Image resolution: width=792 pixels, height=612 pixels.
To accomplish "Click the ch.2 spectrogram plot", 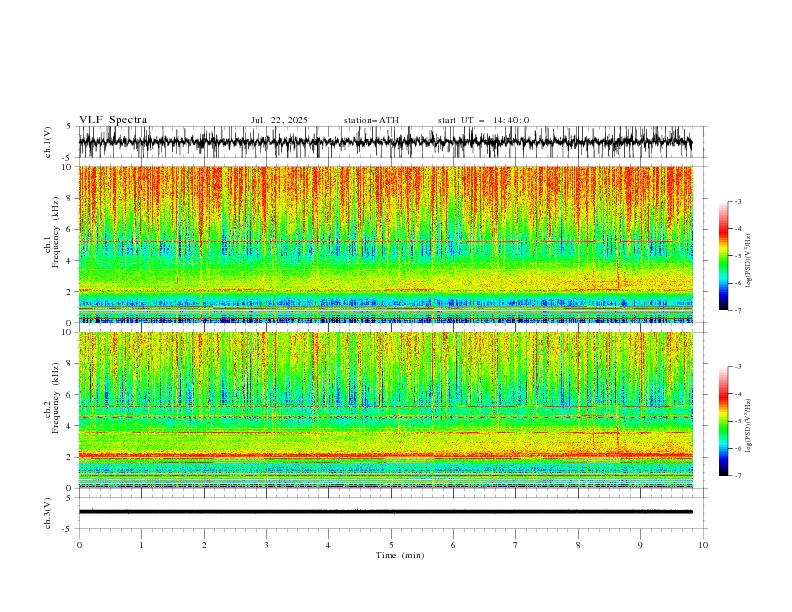I will click(x=385, y=410).
